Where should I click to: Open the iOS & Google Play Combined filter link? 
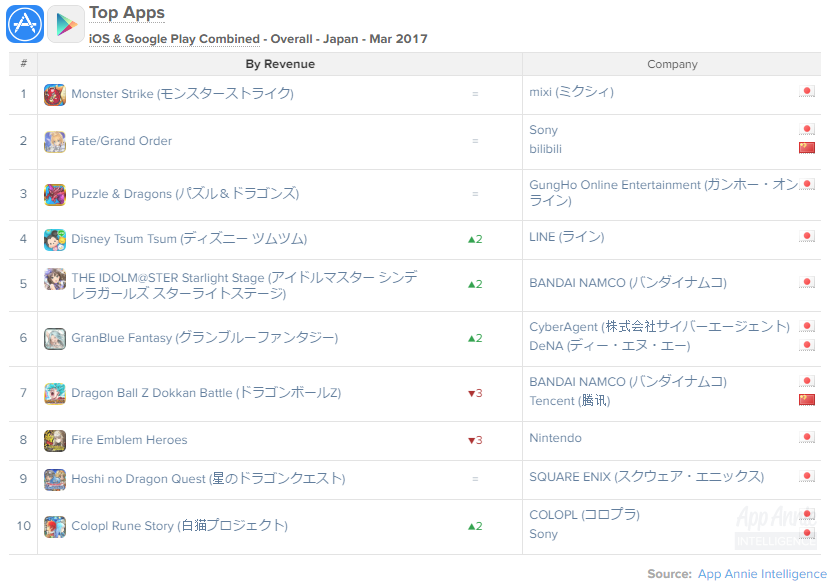174,39
